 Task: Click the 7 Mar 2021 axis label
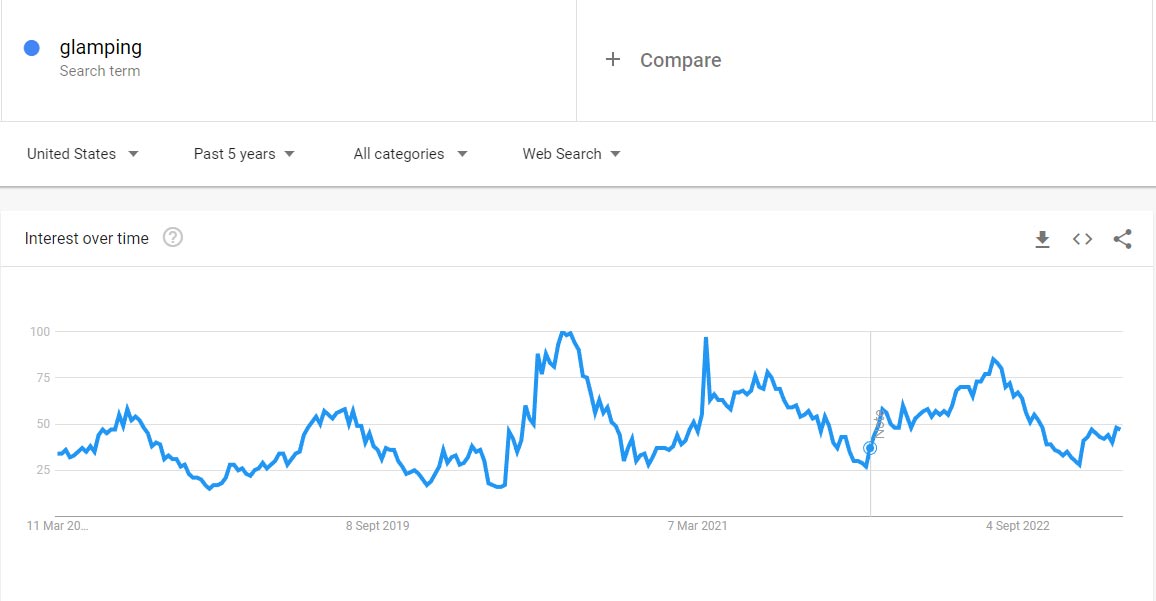click(x=699, y=526)
